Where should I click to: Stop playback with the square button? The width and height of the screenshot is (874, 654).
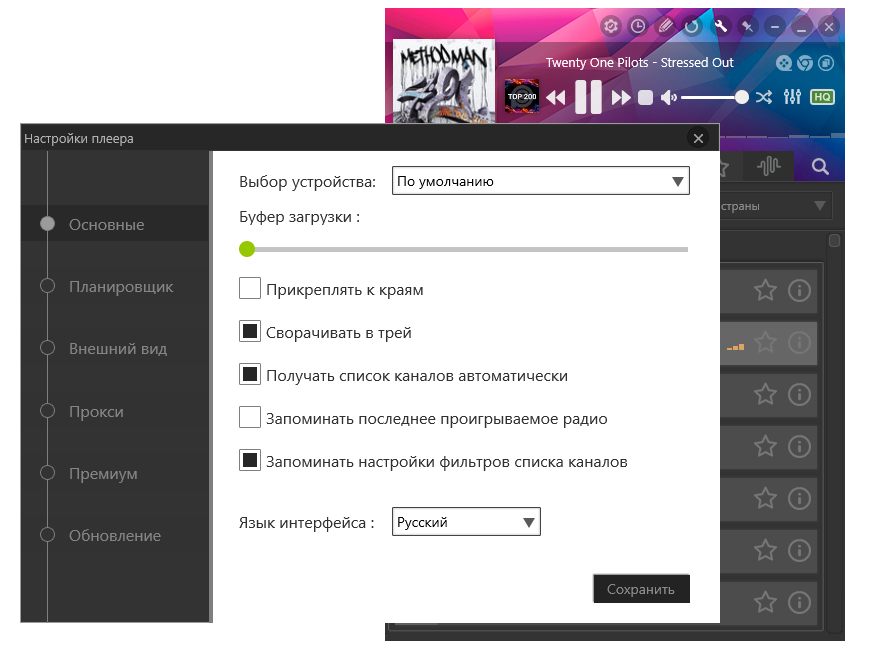[645, 98]
